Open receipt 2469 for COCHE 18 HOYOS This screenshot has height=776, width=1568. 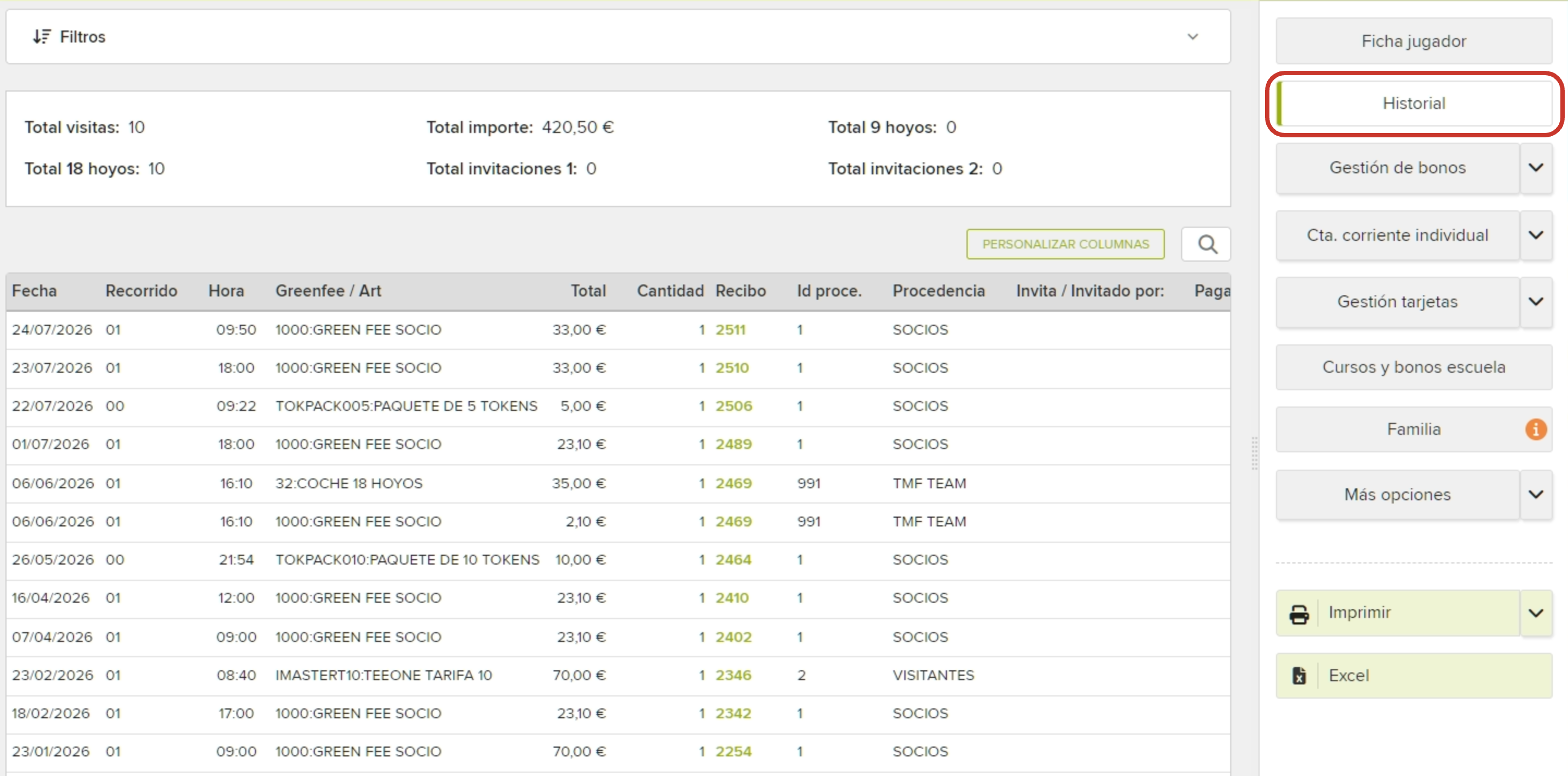coord(733,484)
